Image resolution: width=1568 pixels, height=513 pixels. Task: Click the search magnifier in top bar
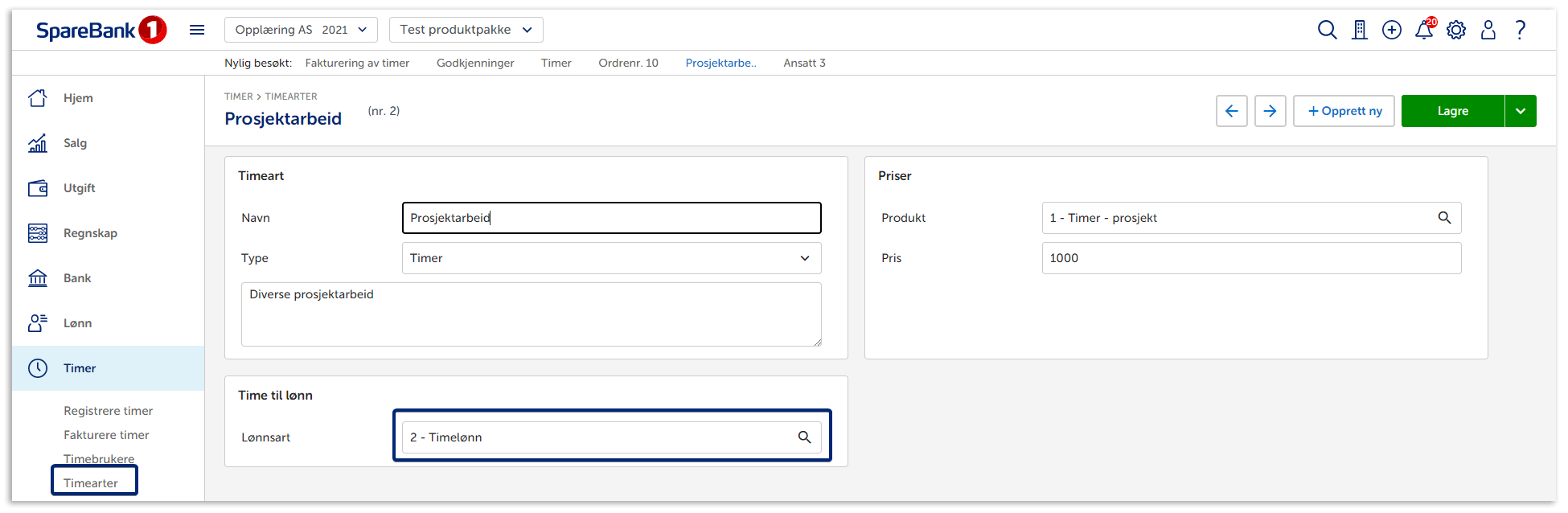pos(1327,30)
